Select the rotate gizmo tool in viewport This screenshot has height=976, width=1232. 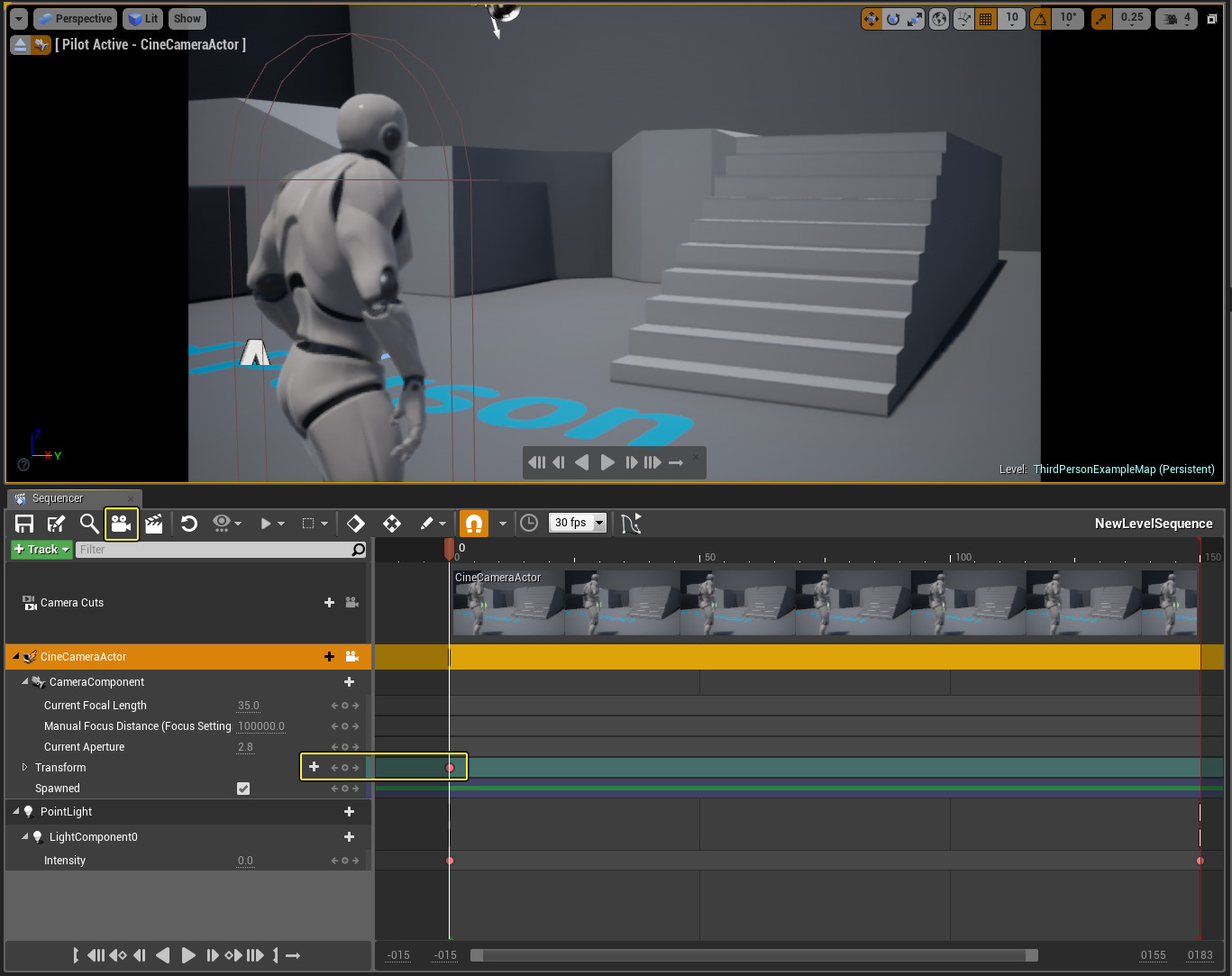pyautogui.click(x=893, y=19)
